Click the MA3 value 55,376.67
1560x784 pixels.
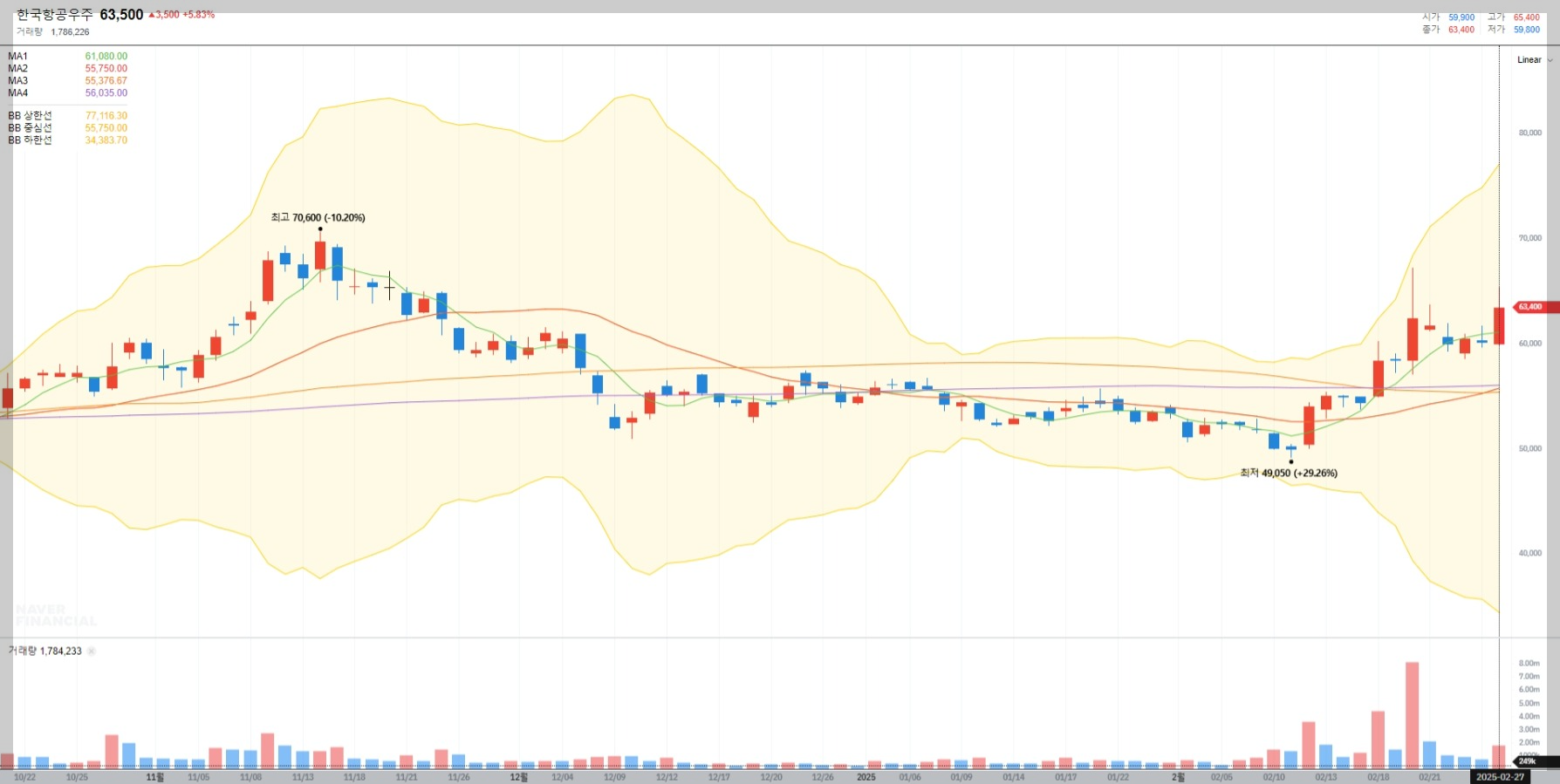(106, 81)
